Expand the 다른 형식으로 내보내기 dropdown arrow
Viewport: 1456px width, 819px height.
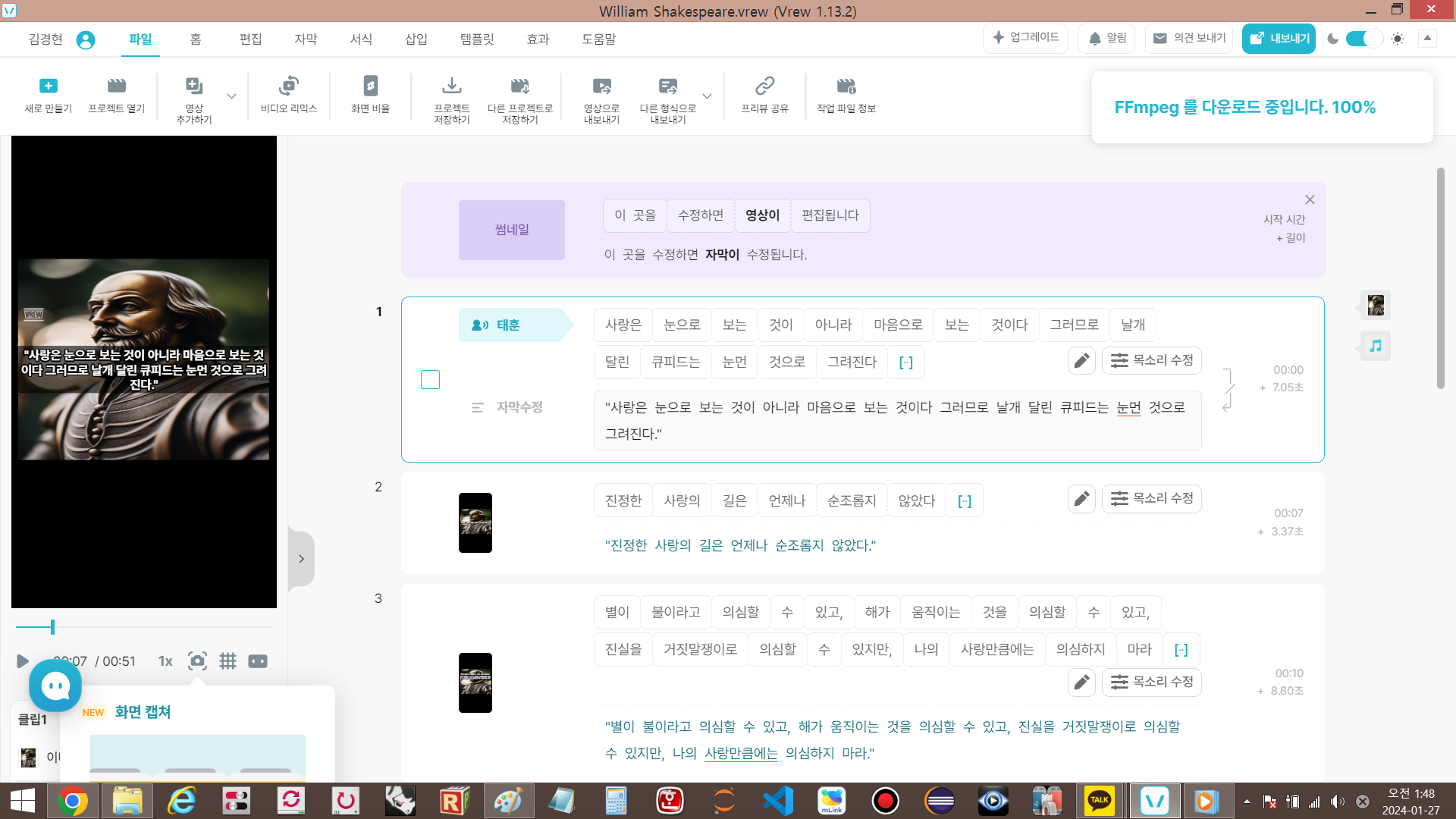tap(707, 96)
